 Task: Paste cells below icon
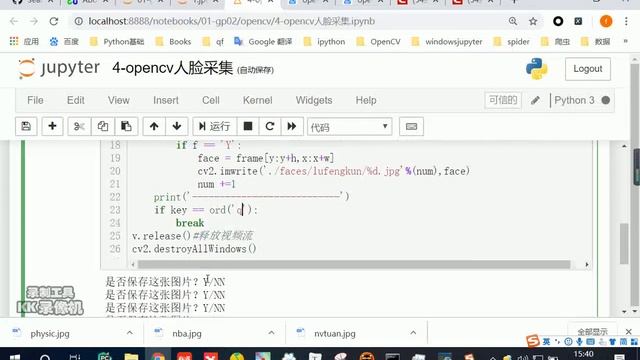(126, 126)
